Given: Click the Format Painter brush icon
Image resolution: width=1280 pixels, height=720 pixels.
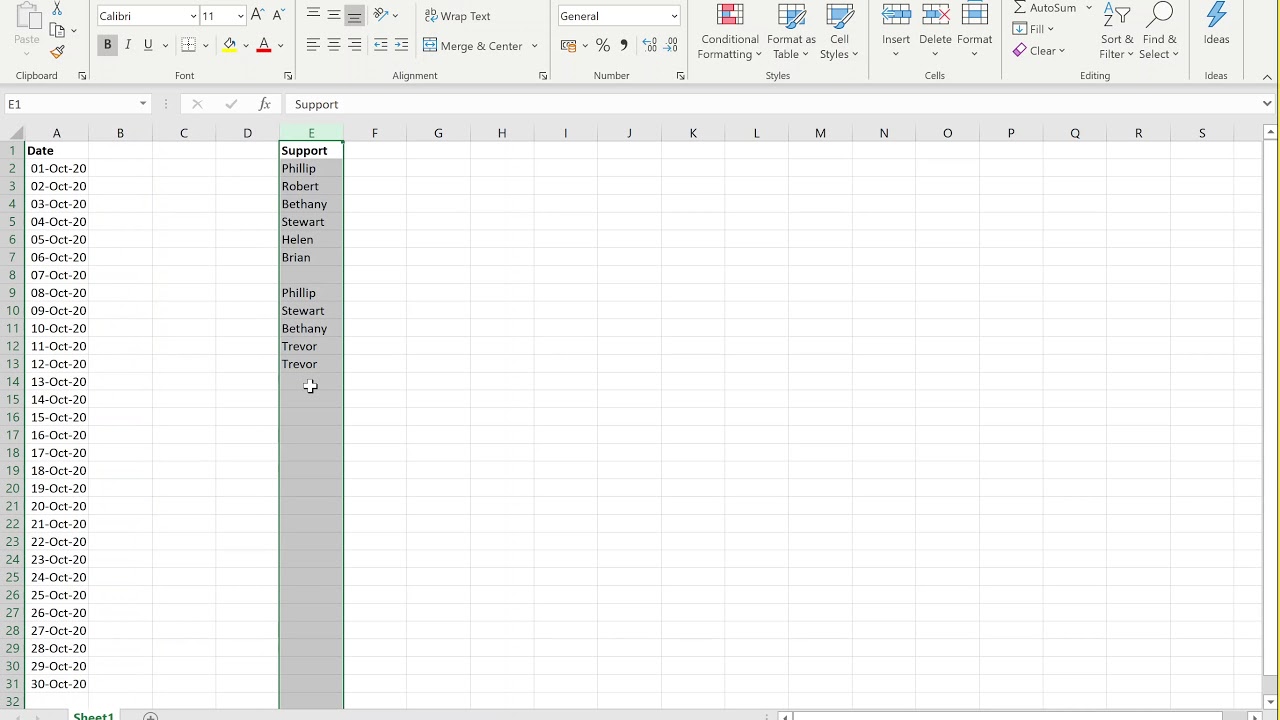Looking at the screenshot, I should (57, 52).
